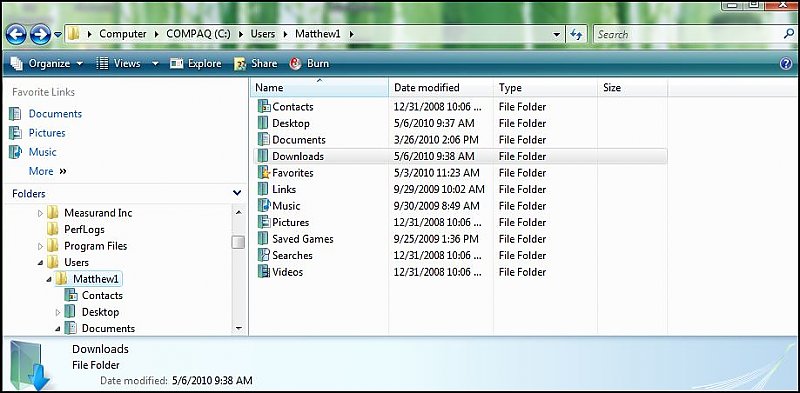Screen dimensions: 800x393
Task: Open the Organize menu
Action: [x=46, y=64]
